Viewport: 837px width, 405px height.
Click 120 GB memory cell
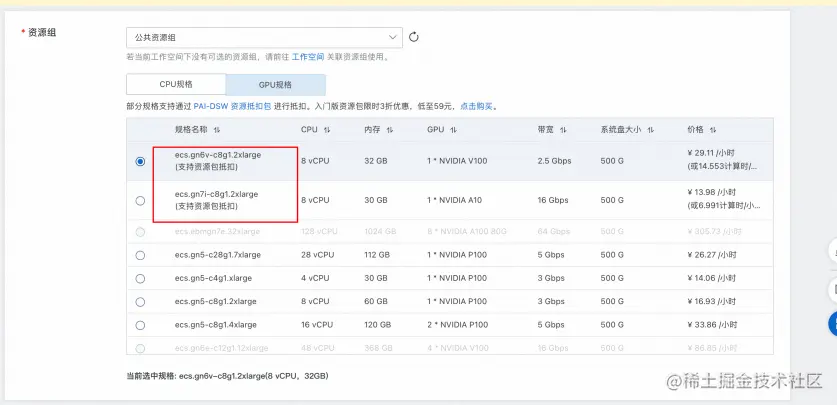pos(377,325)
